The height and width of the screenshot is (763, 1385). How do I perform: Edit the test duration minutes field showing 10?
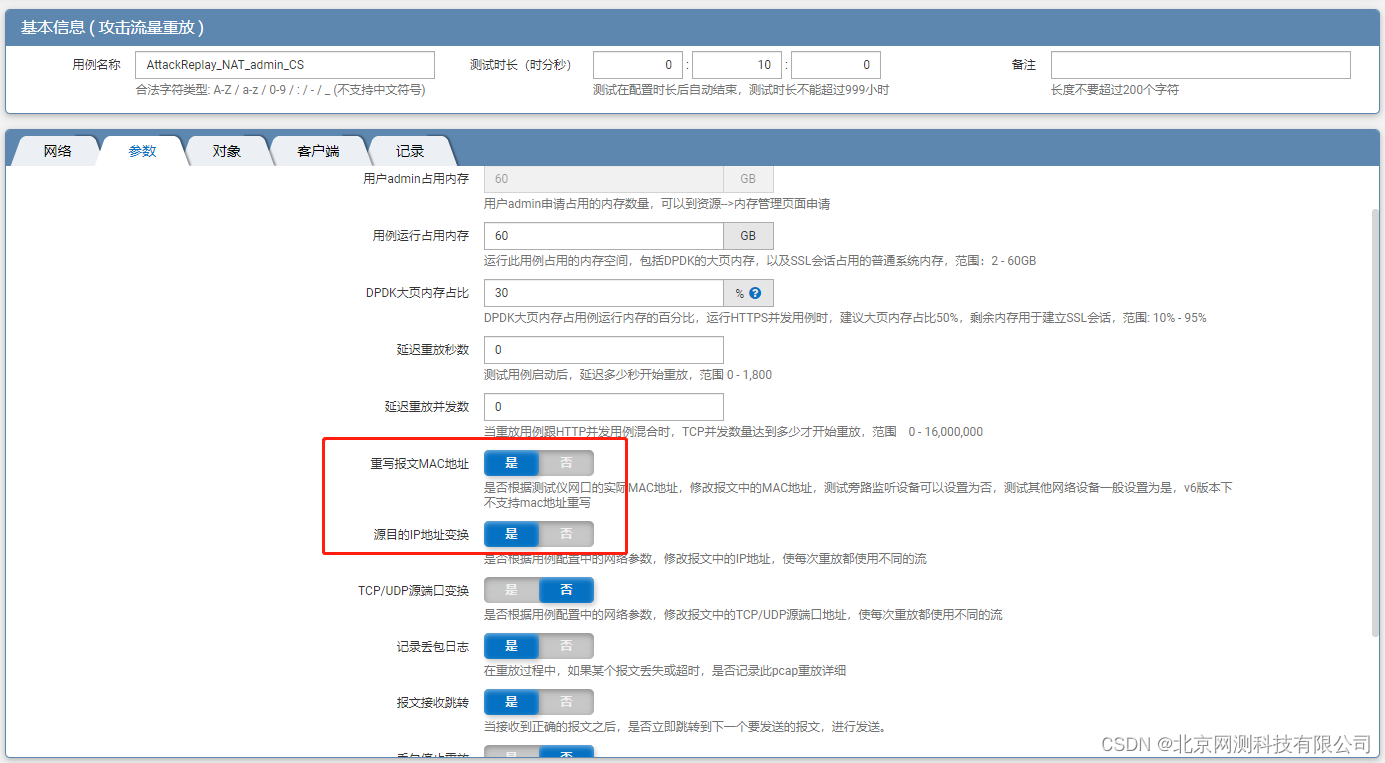tap(737, 65)
